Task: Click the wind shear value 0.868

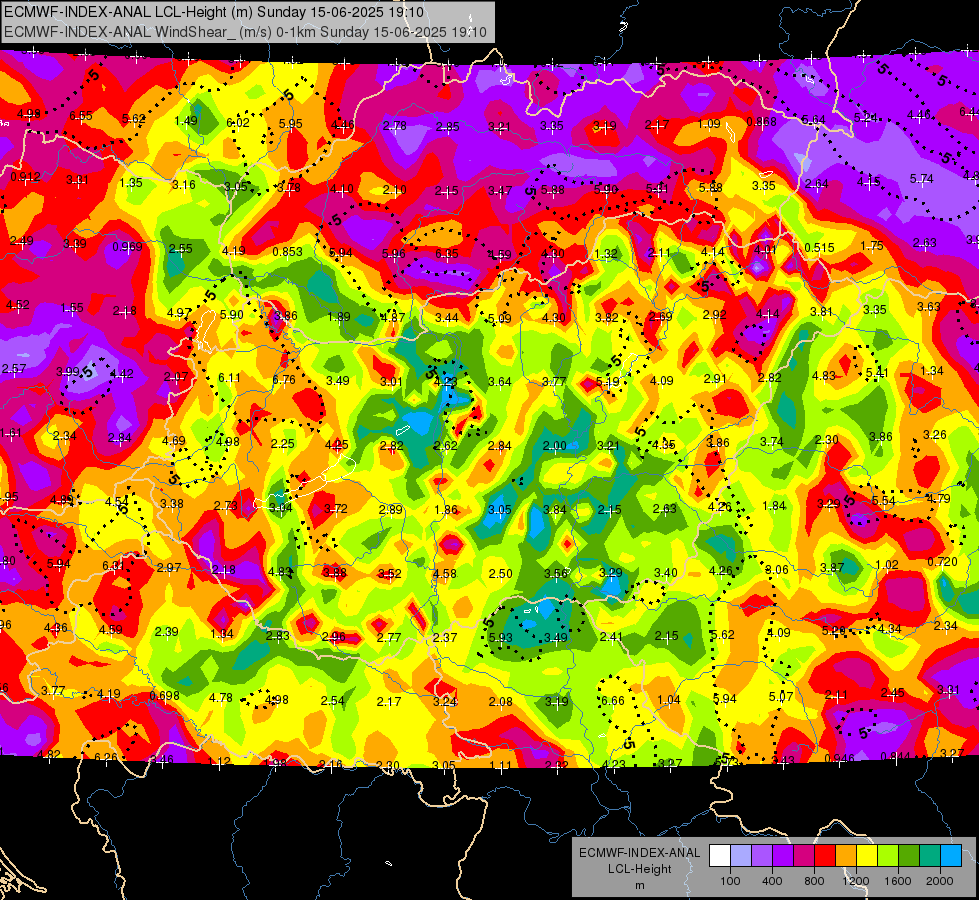Action: coord(762,122)
